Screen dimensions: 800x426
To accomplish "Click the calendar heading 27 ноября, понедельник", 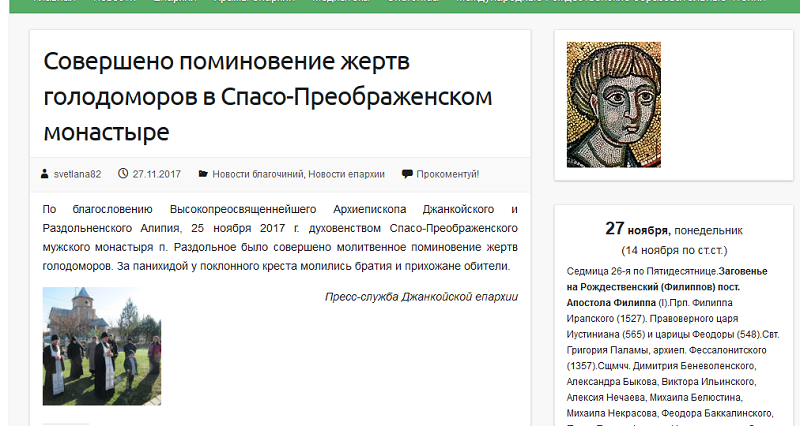I will 674,229.
